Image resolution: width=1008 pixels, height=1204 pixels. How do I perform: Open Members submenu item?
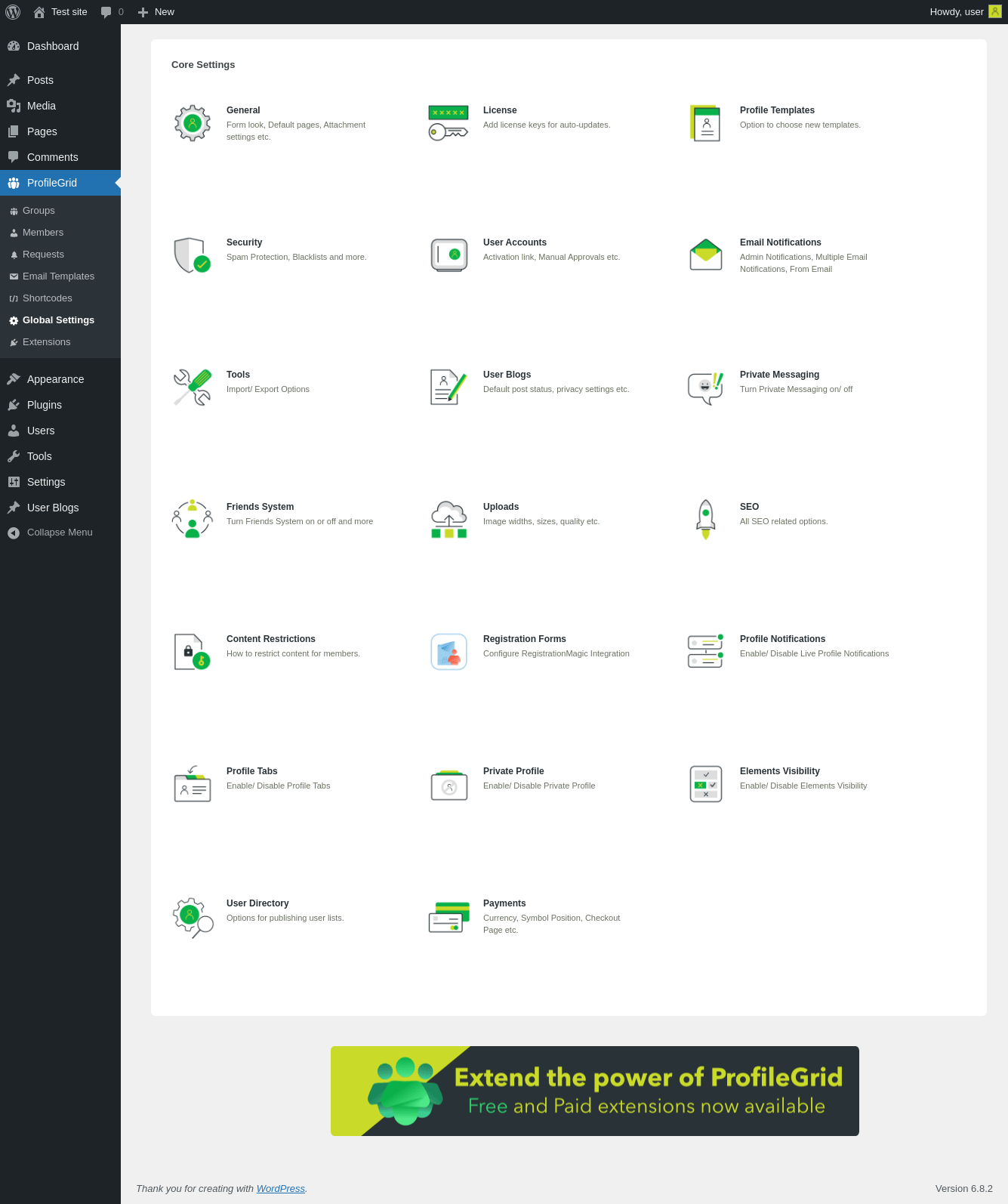pos(60,233)
